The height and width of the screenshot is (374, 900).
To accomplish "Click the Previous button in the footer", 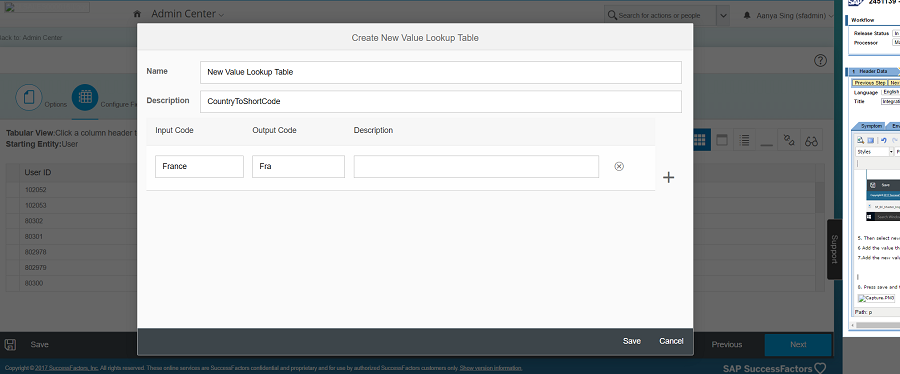I will point(727,344).
